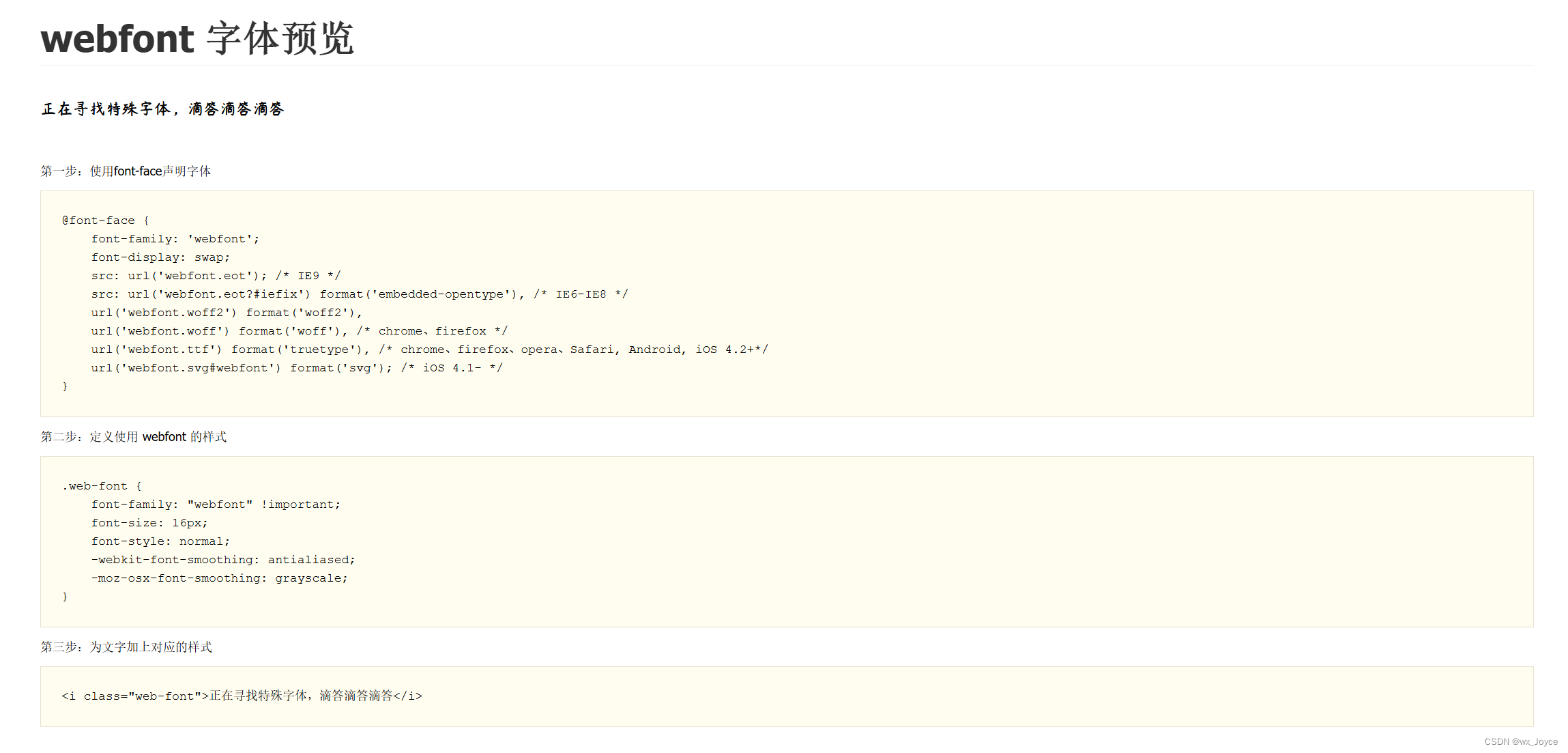
Task: Click the -moz-osx-font-smoothing code line
Action: [x=219, y=578]
